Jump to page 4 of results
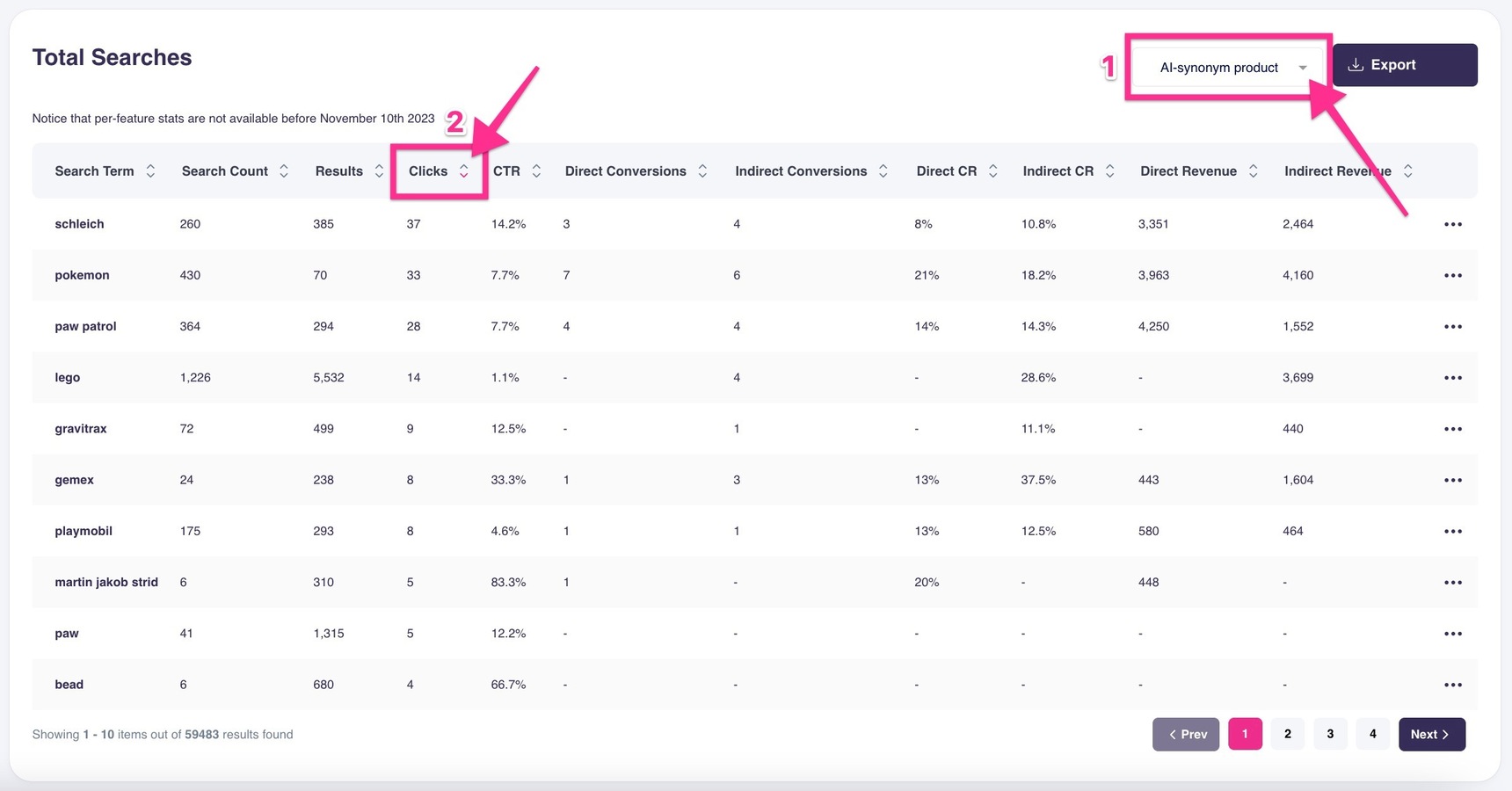This screenshot has height=791, width=1512. click(x=1372, y=734)
